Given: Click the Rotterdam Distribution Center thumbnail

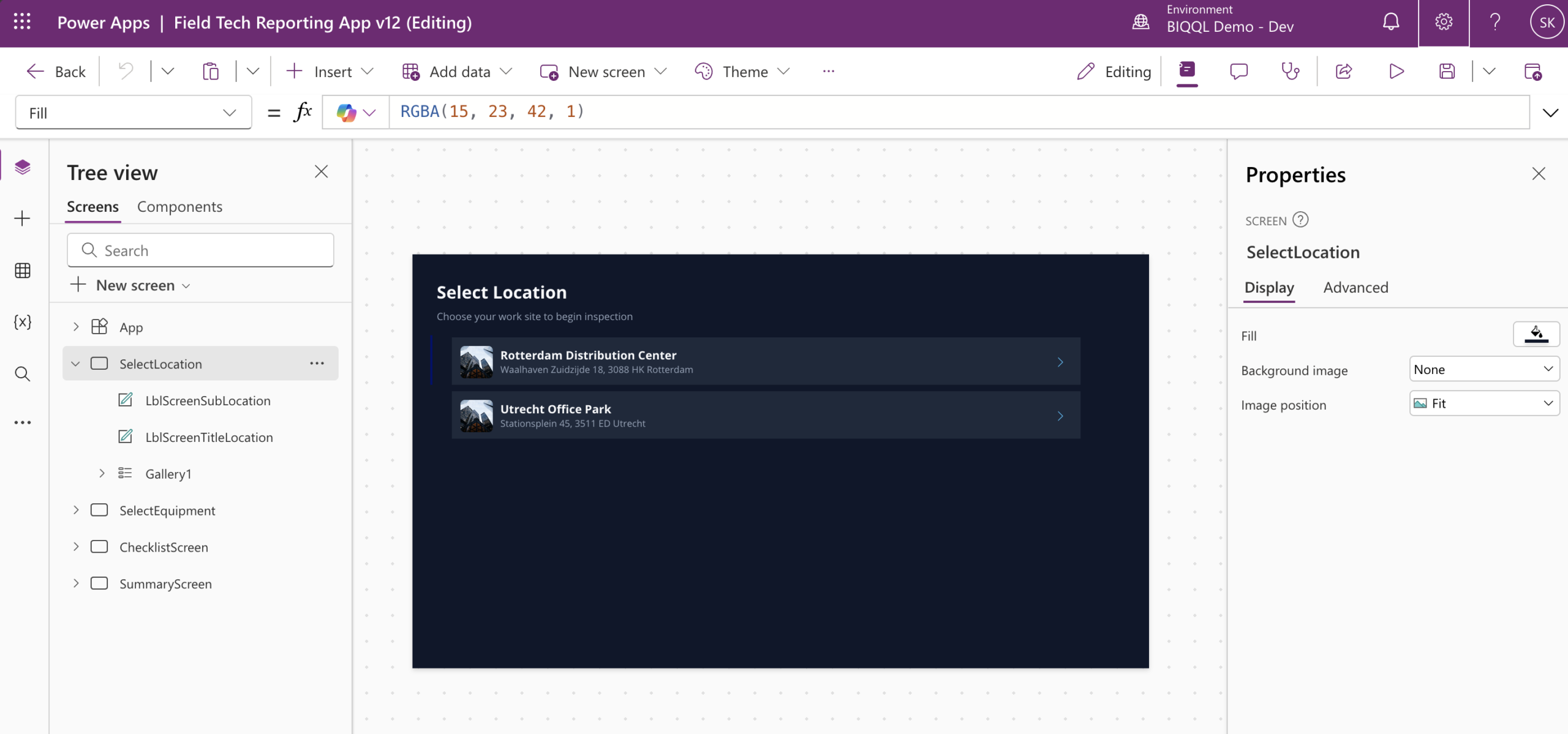Looking at the screenshot, I should 477,362.
